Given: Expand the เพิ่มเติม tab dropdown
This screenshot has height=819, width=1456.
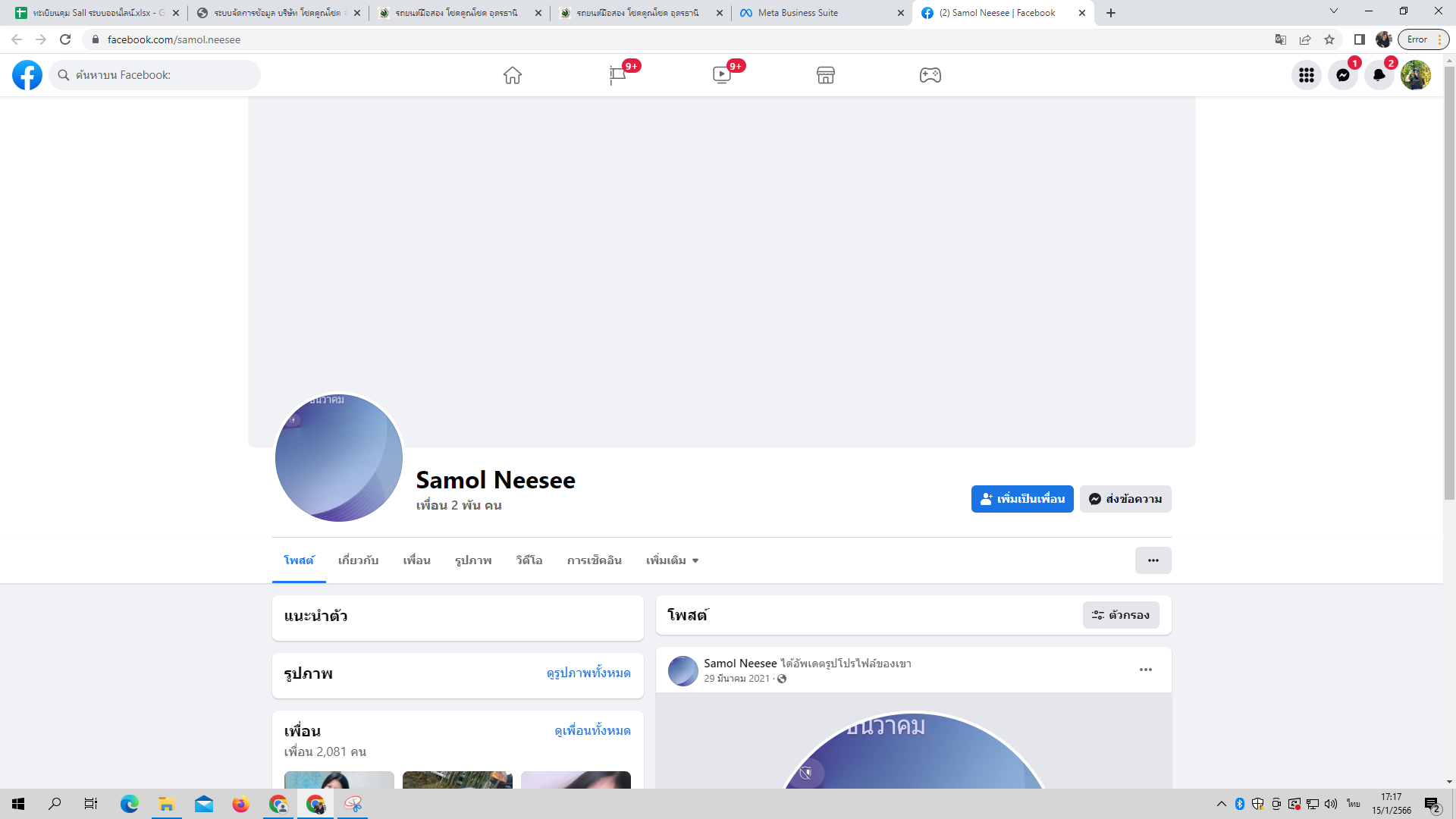Looking at the screenshot, I should click(x=672, y=560).
